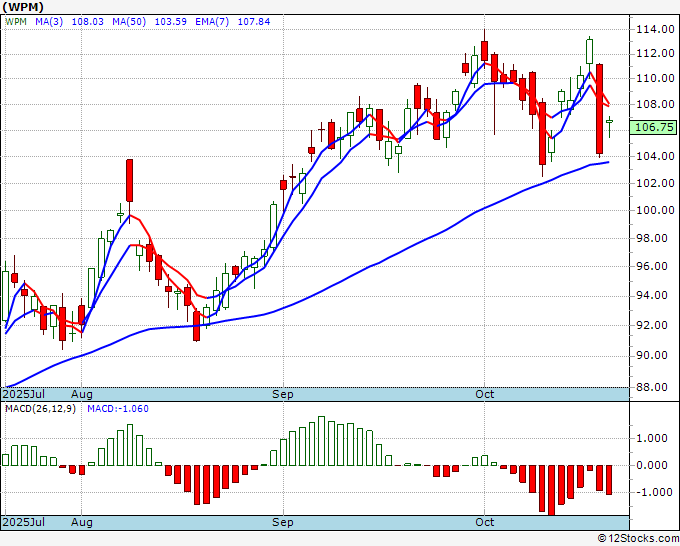
Task: Click the (WPM) chart title
Action: 23,7
